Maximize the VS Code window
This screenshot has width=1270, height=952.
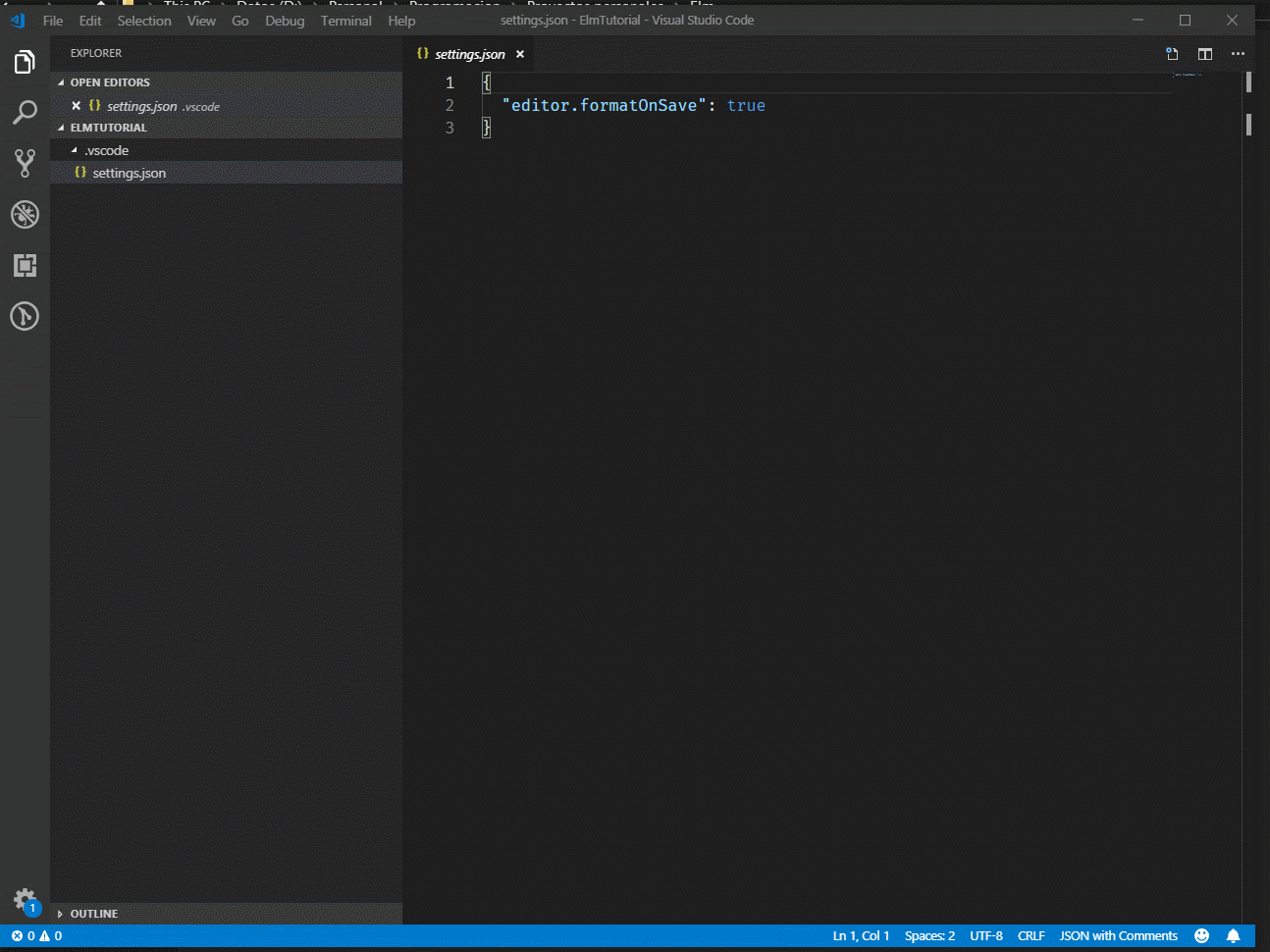pyautogui.click(x=1185, y=20)
